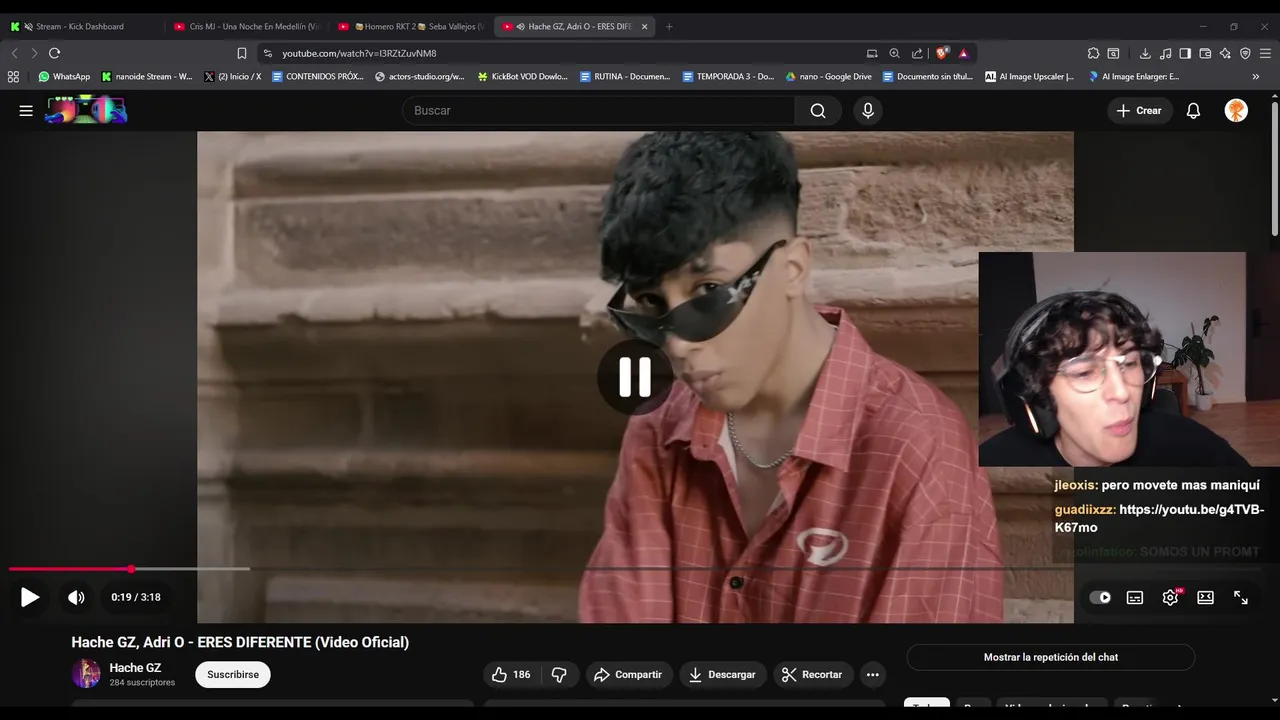Bookmark this page
This screenshot has width=1280, height=720.
click(x=242, y=53)
